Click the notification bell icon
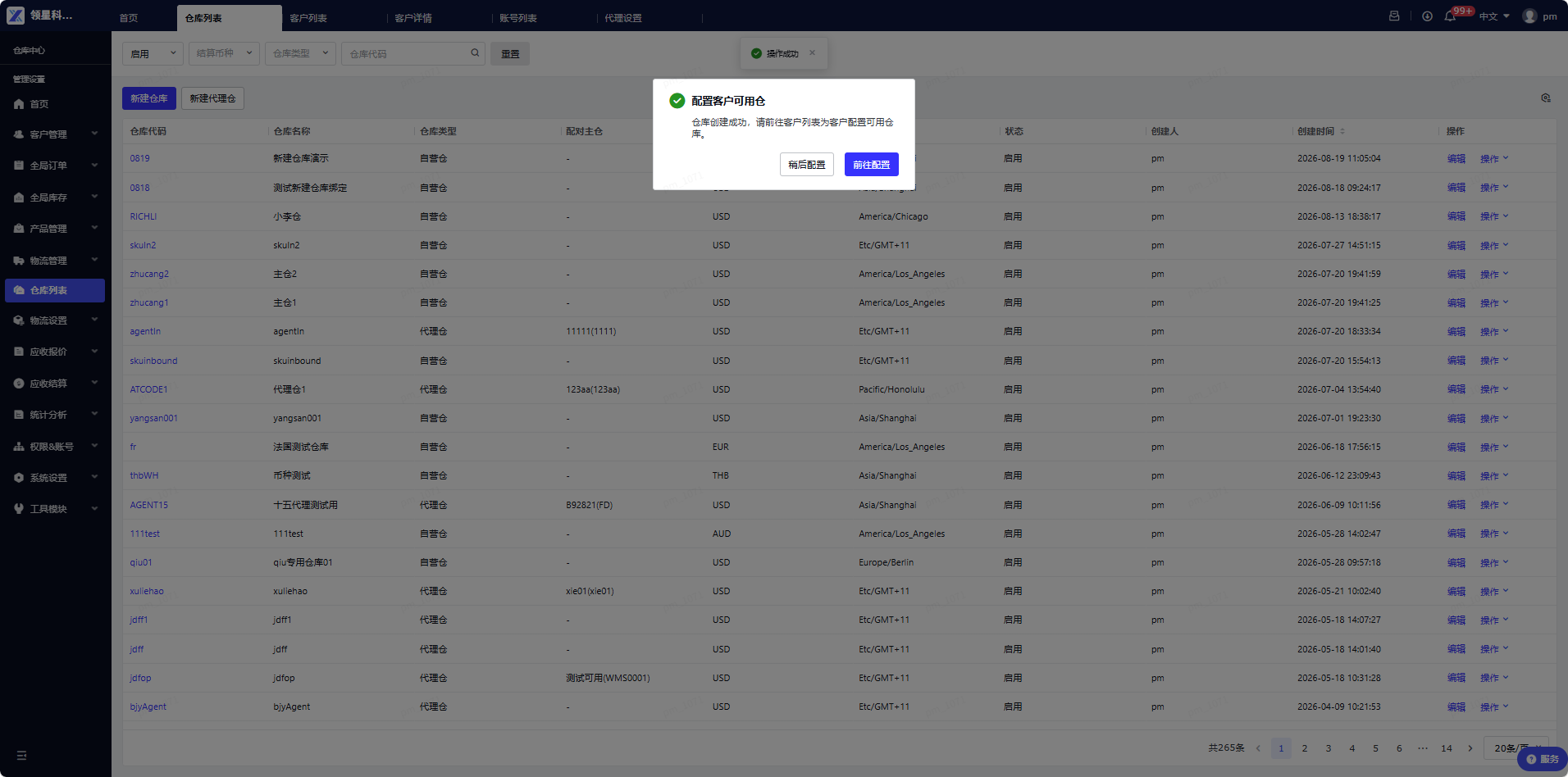The image size is (1568, 777). point(1450,16)
